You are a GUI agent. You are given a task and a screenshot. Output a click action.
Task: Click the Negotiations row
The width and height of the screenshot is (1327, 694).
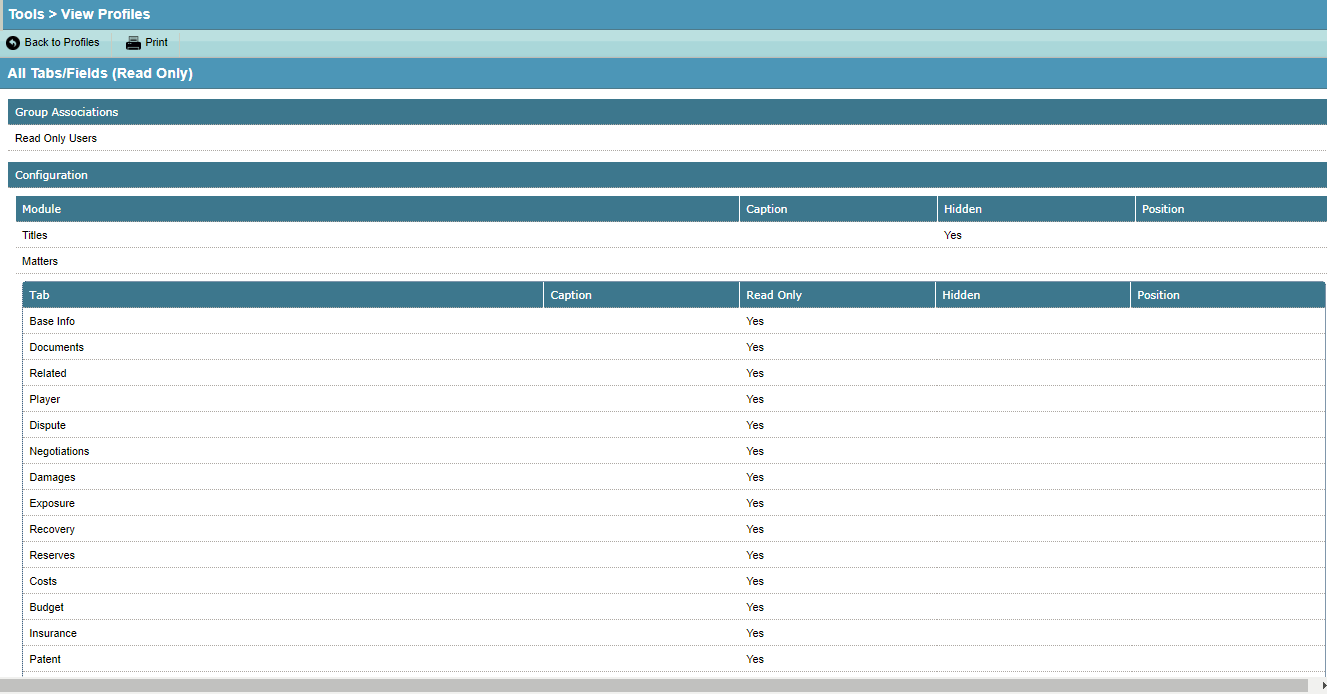pos(59,451)
